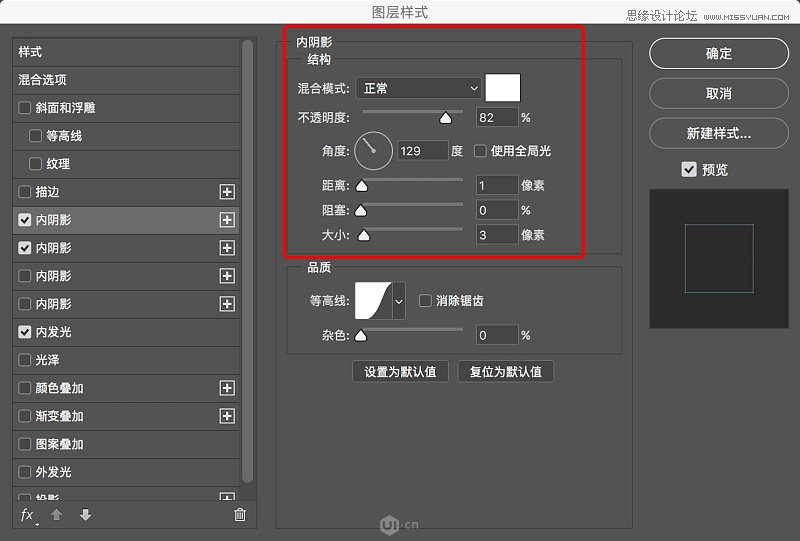This screenshot has width=800, height=541.
Task: Click the angle dial for 角度
Action: [373, 151]
